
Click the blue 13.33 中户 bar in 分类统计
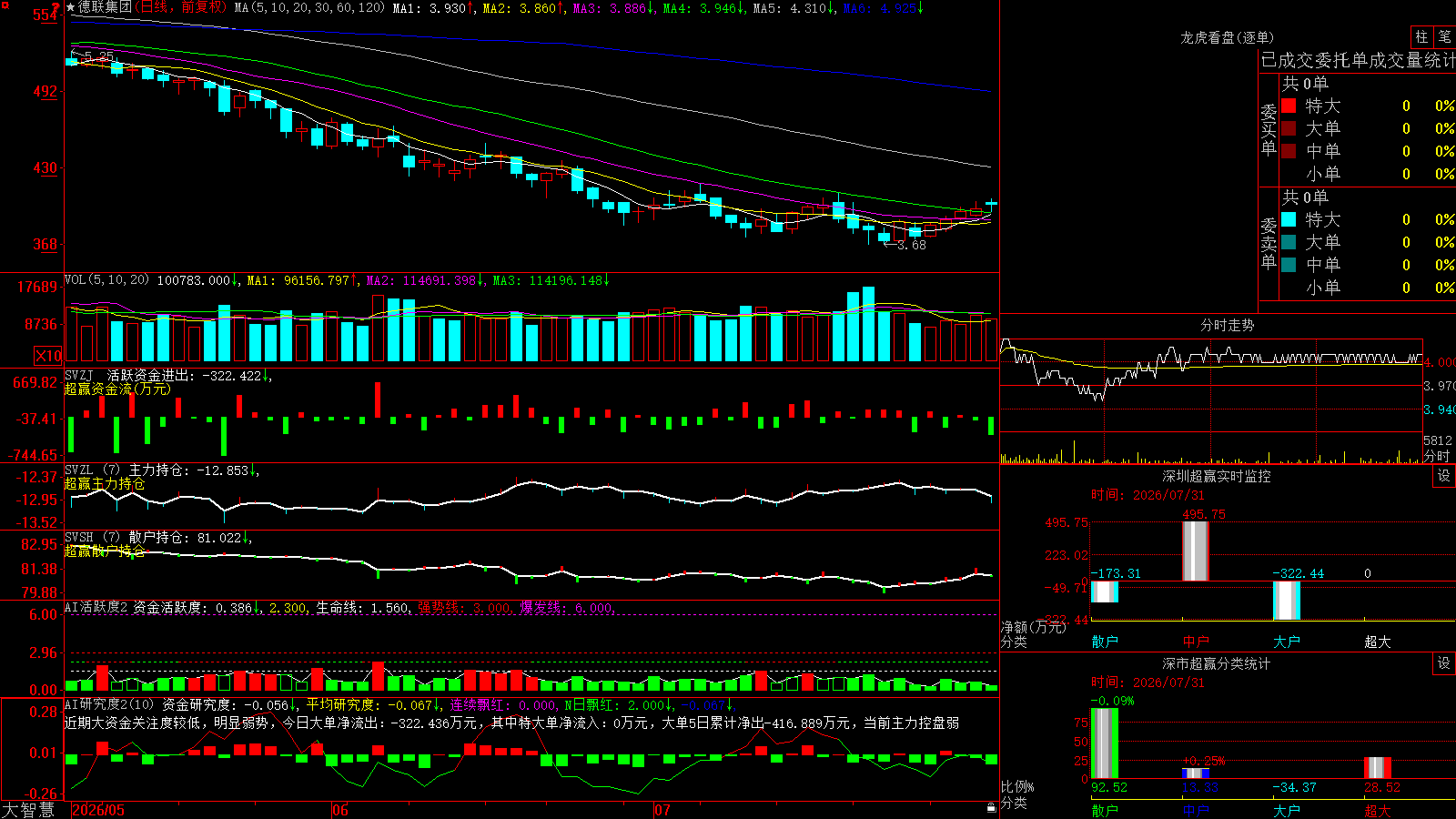point(1195,773)
